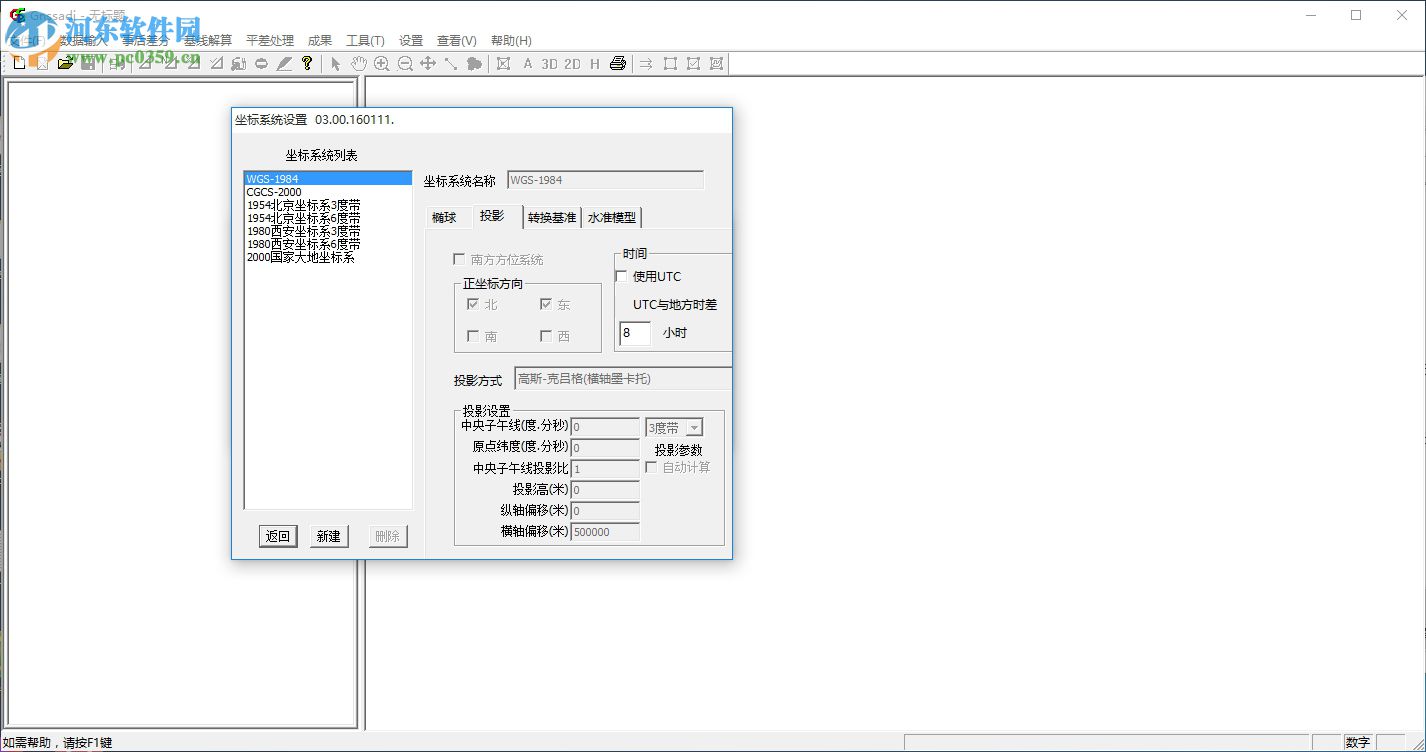Click the 'A' toolbar icon
This screenshot has width=1426, height=752.
tap(528, 63)
